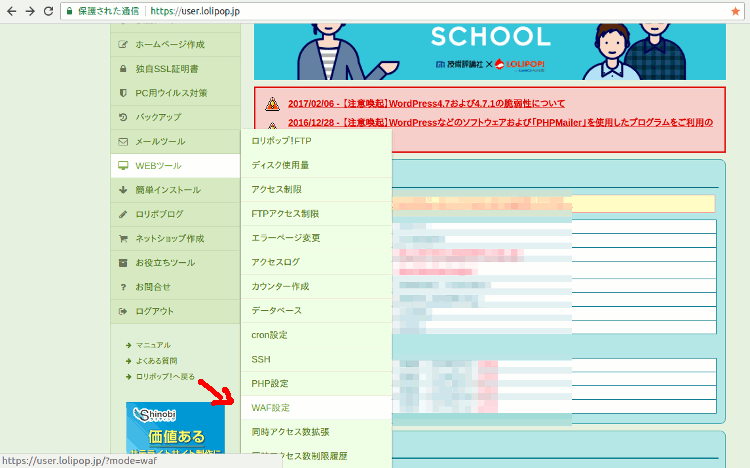Open the 2016/12/28 PHPMailer notice

point(500,123)
